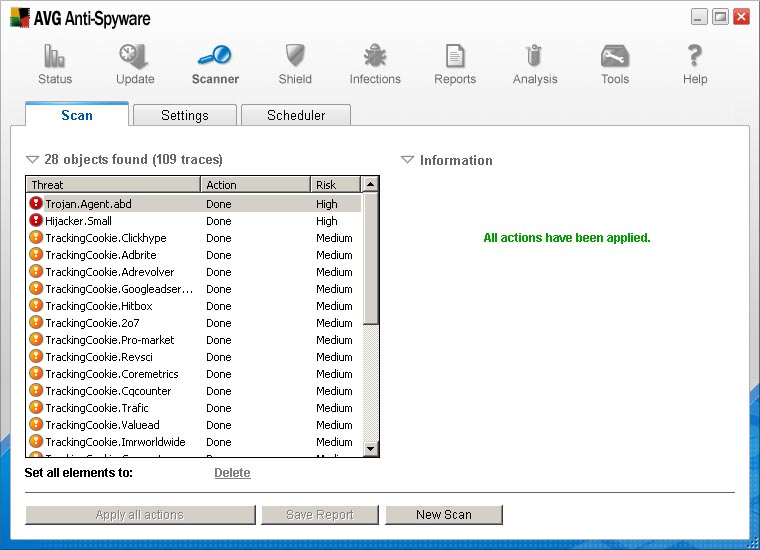Open the Status section icon
Image resolution: width=760 pixels, height=550 pixels.
[54, 56]
